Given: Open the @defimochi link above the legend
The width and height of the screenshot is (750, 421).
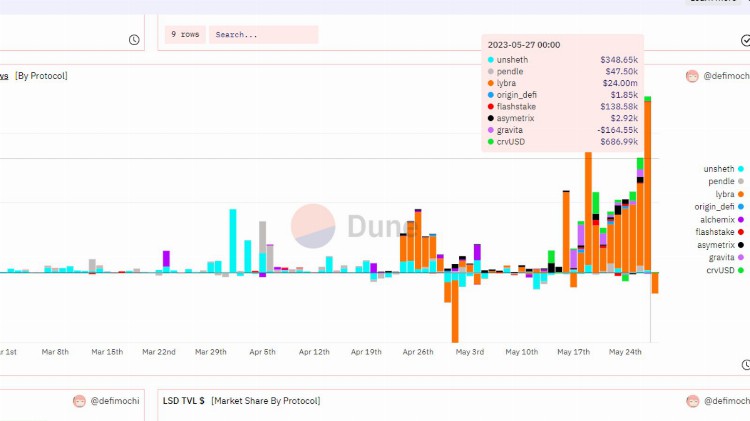Looking at the screenshot, I should [x=725, y=76].
